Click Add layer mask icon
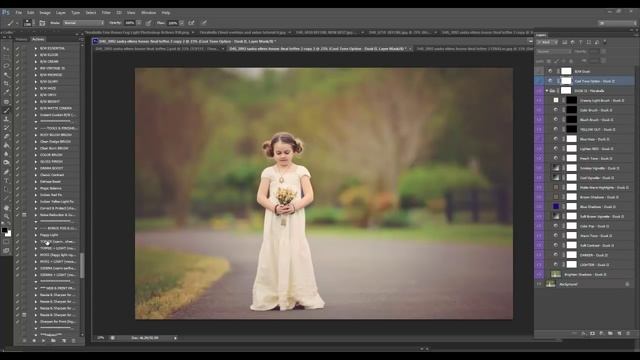 (592, 333)
